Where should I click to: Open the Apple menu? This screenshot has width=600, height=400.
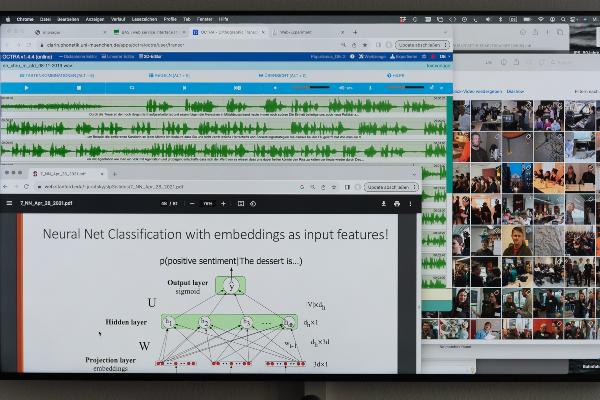tap(8, 19)
